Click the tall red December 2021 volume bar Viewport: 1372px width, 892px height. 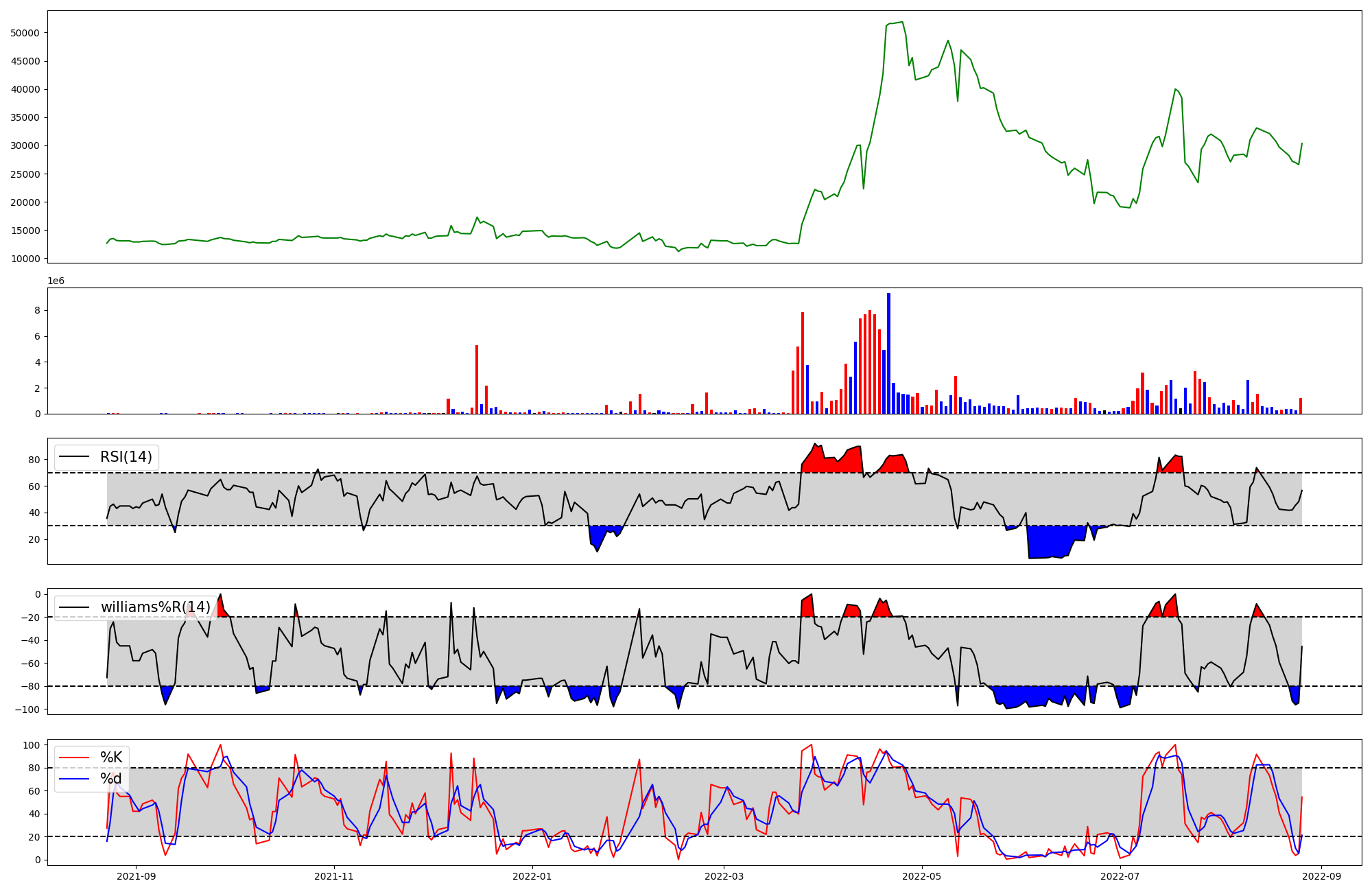point(477,379)
